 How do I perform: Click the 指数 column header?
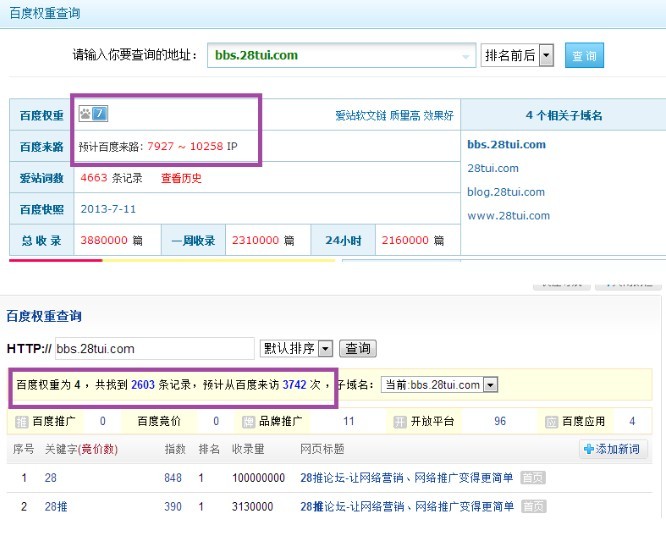click(175, 449)
